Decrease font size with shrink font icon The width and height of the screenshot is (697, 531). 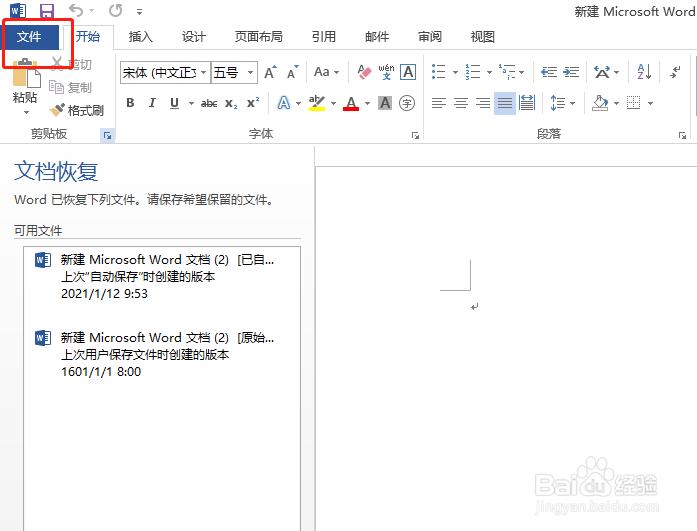292,72
